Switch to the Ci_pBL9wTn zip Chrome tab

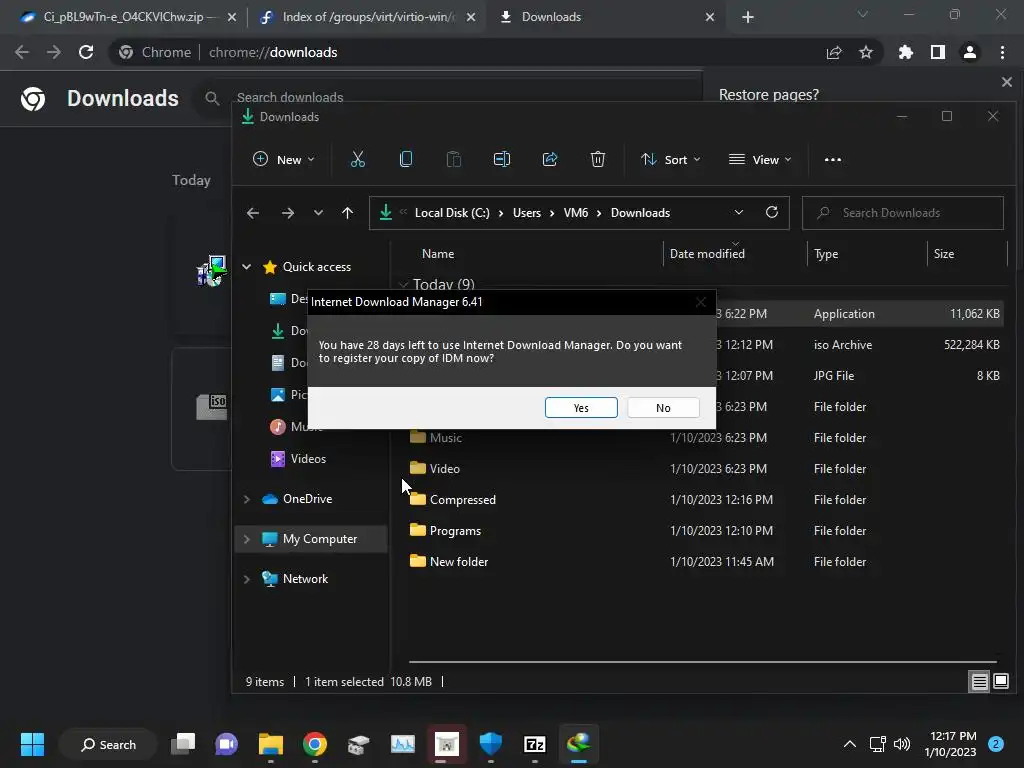121,17
